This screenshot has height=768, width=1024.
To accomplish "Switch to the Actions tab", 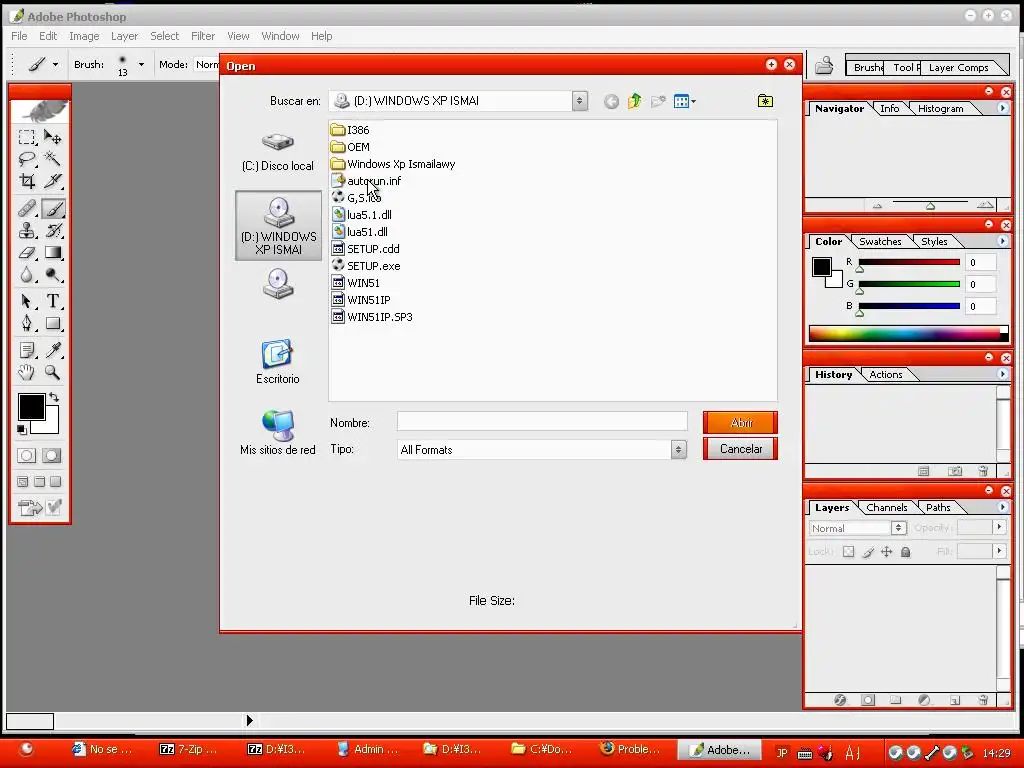I will pos(886,375).
